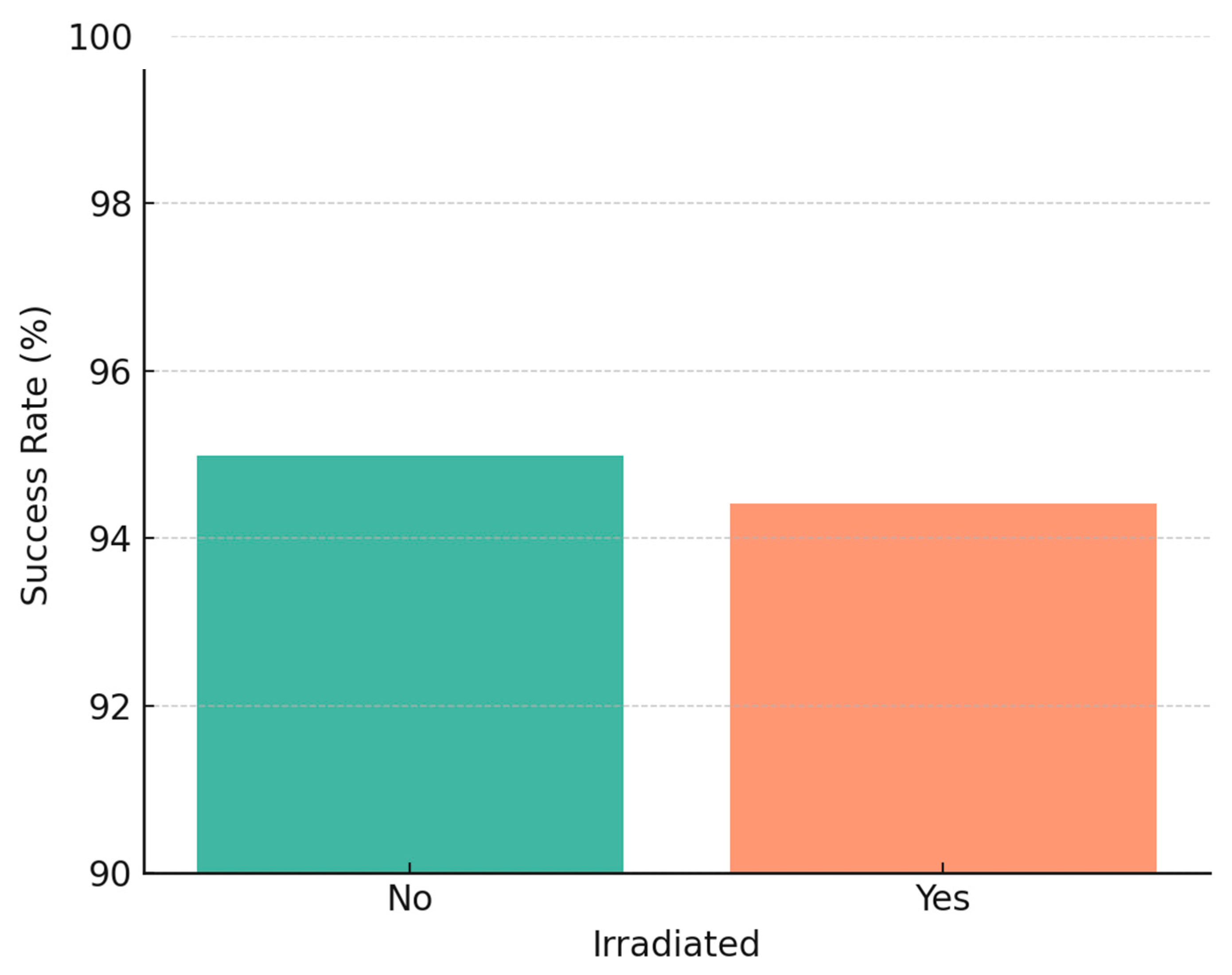1232x975 pixels.
Task: Click the "Success Rate (%)" y-axis title
Action: coord(34,456)
